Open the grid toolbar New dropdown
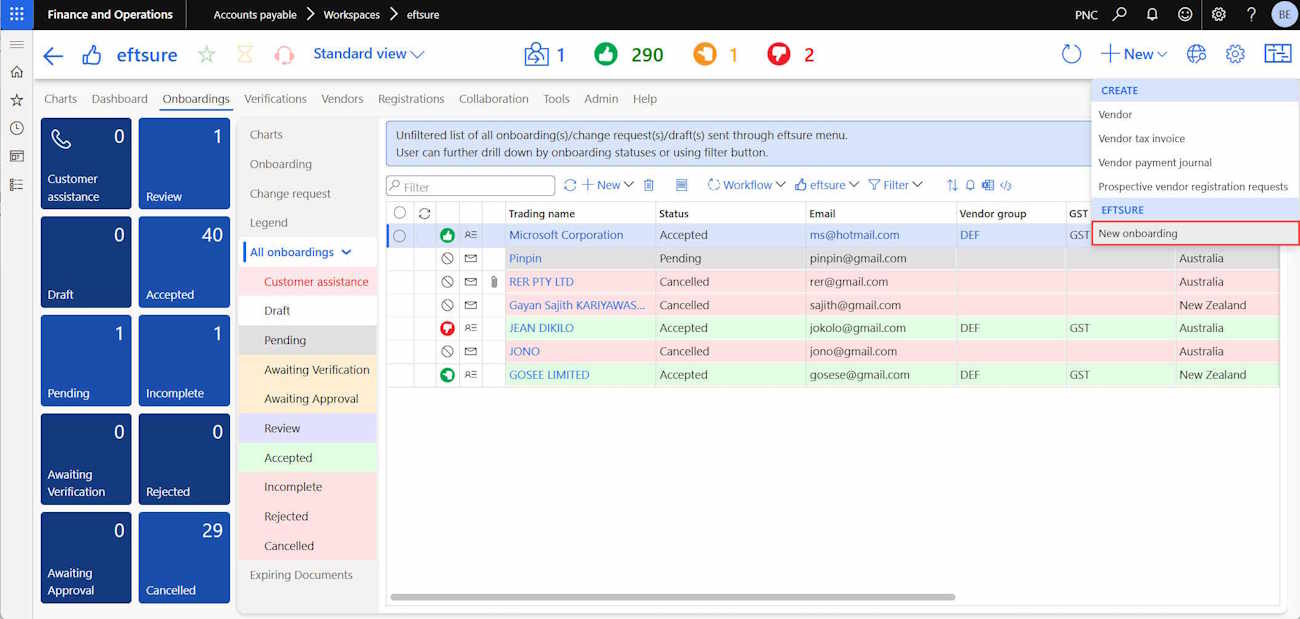The image size is (1300, 619). click(x=608, y=185)
